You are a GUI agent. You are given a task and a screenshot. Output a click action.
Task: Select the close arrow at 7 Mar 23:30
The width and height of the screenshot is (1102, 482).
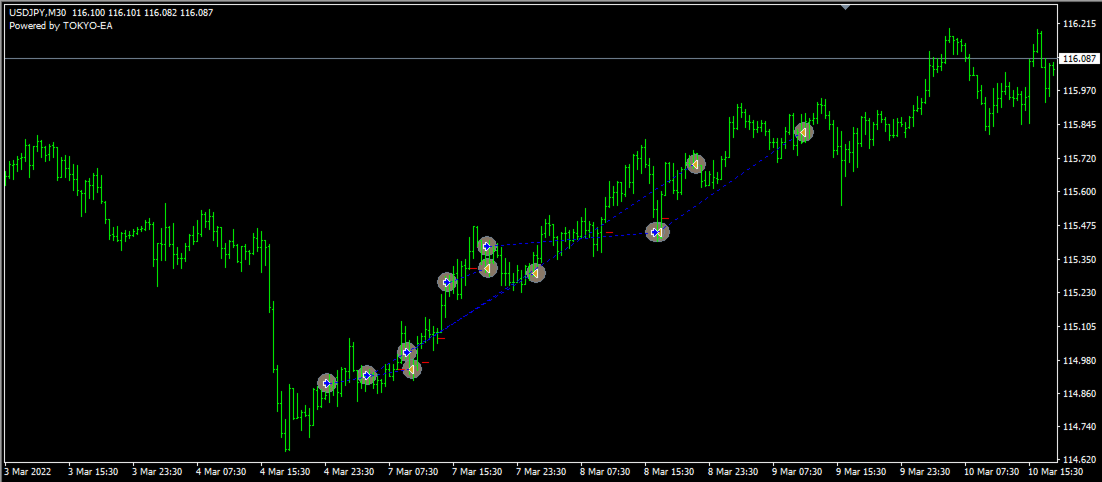[x=536, y=273]
